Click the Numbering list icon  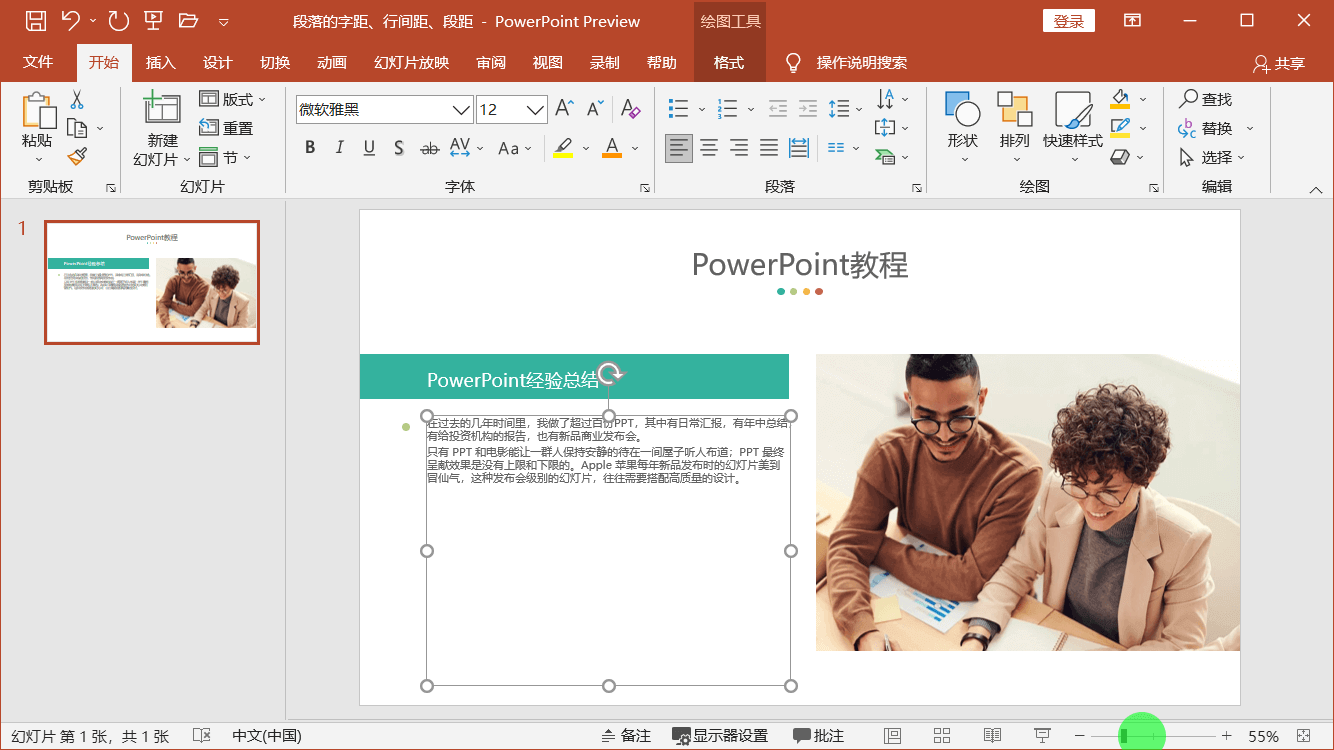tap(728, 108)
